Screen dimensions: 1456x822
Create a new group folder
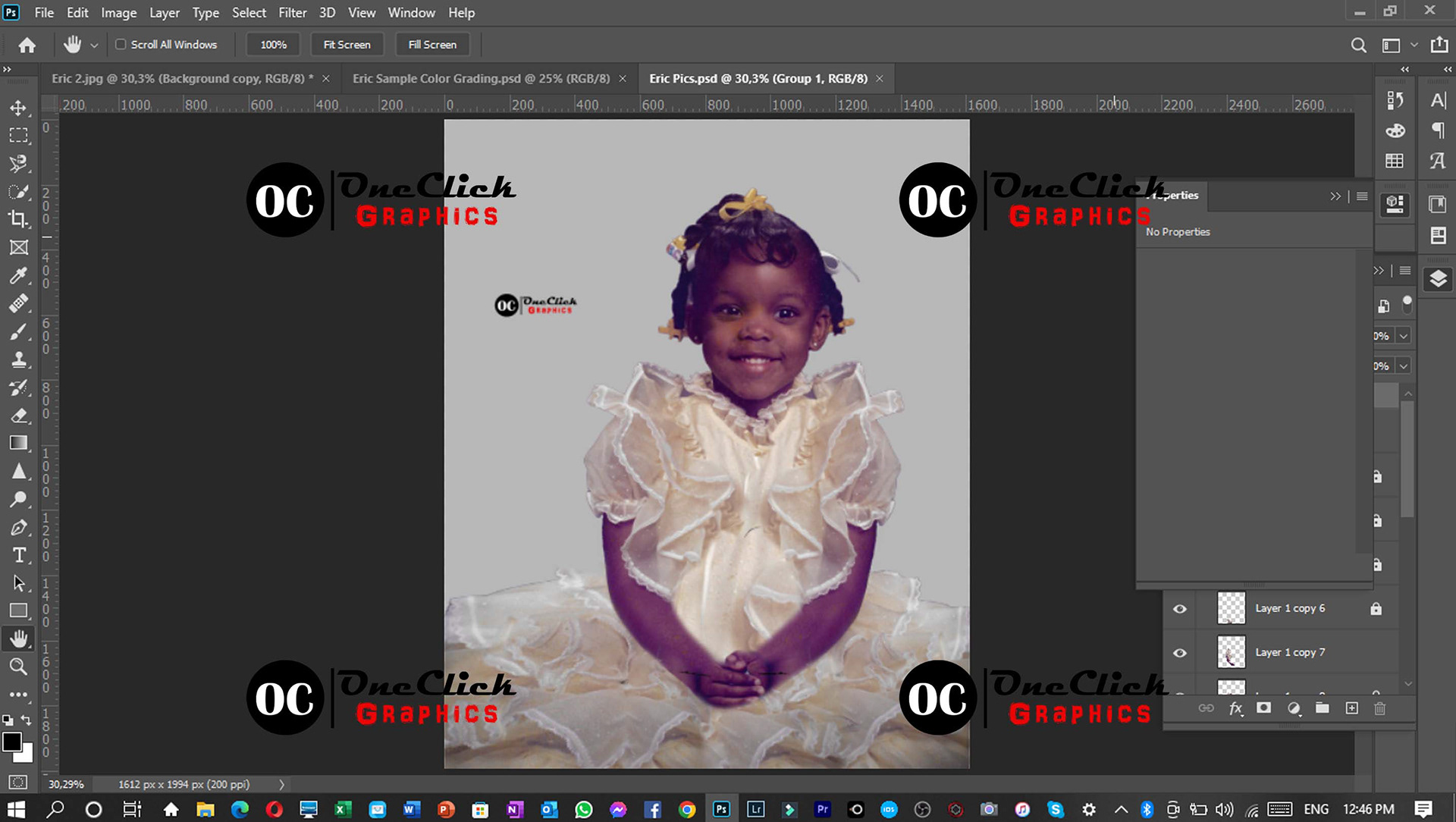tap(1322, 708)
